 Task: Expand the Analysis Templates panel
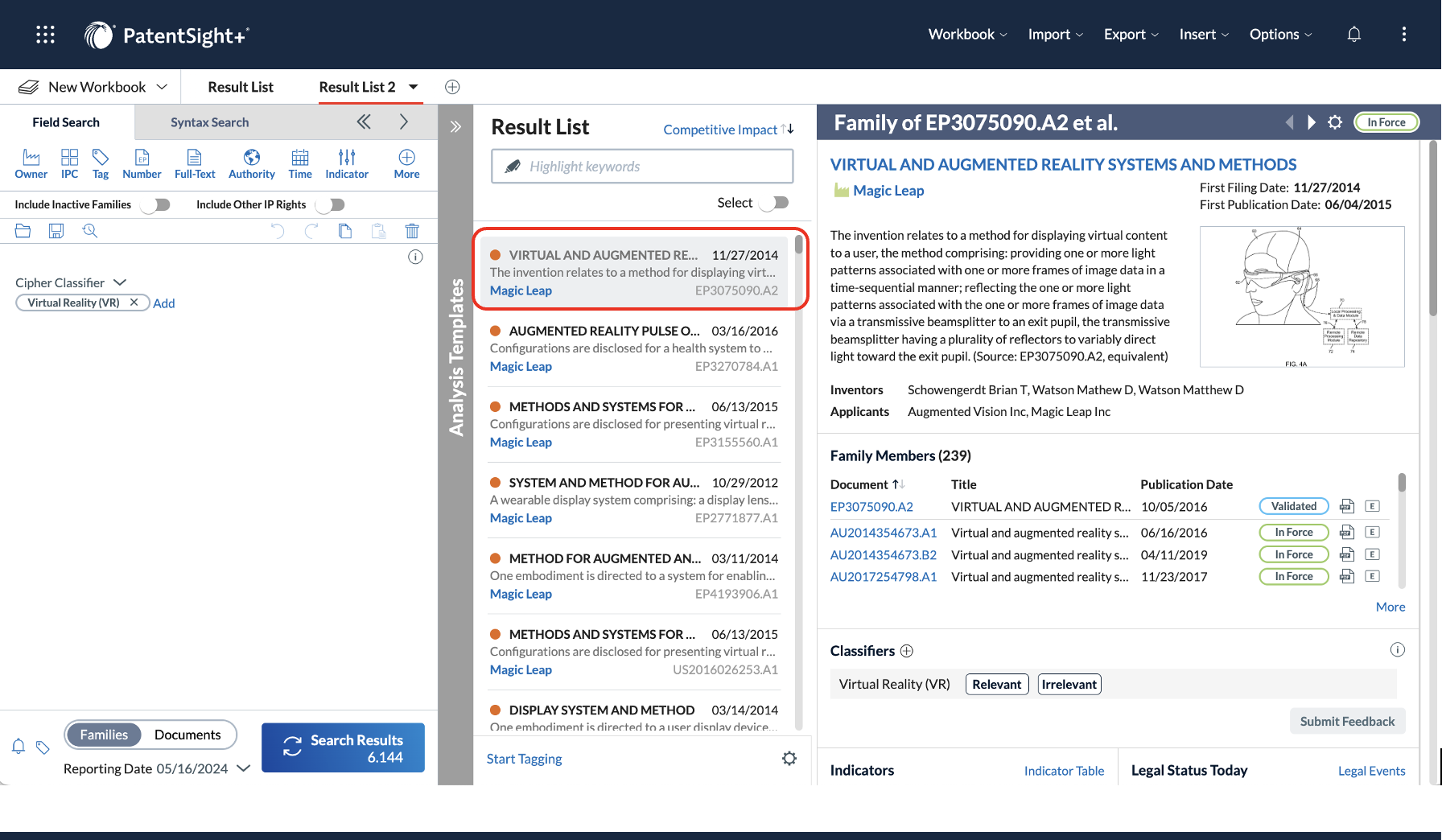tap(455, 126)
